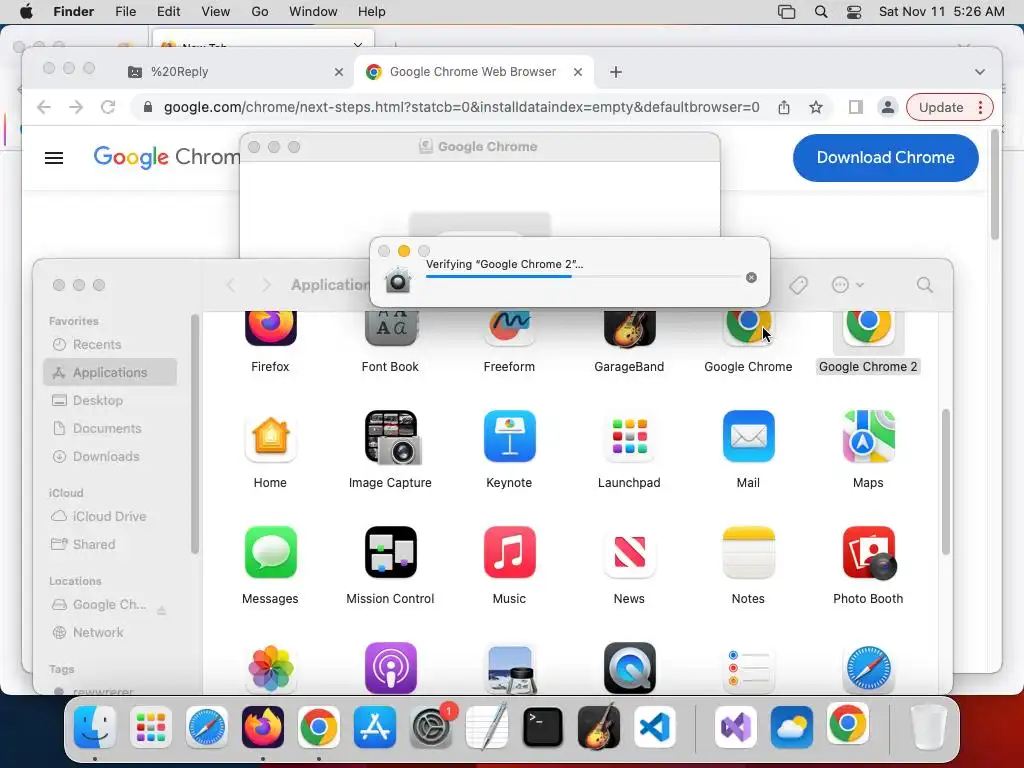
Task: Click the Chrome address bar URL
Action: coord(461,107)
